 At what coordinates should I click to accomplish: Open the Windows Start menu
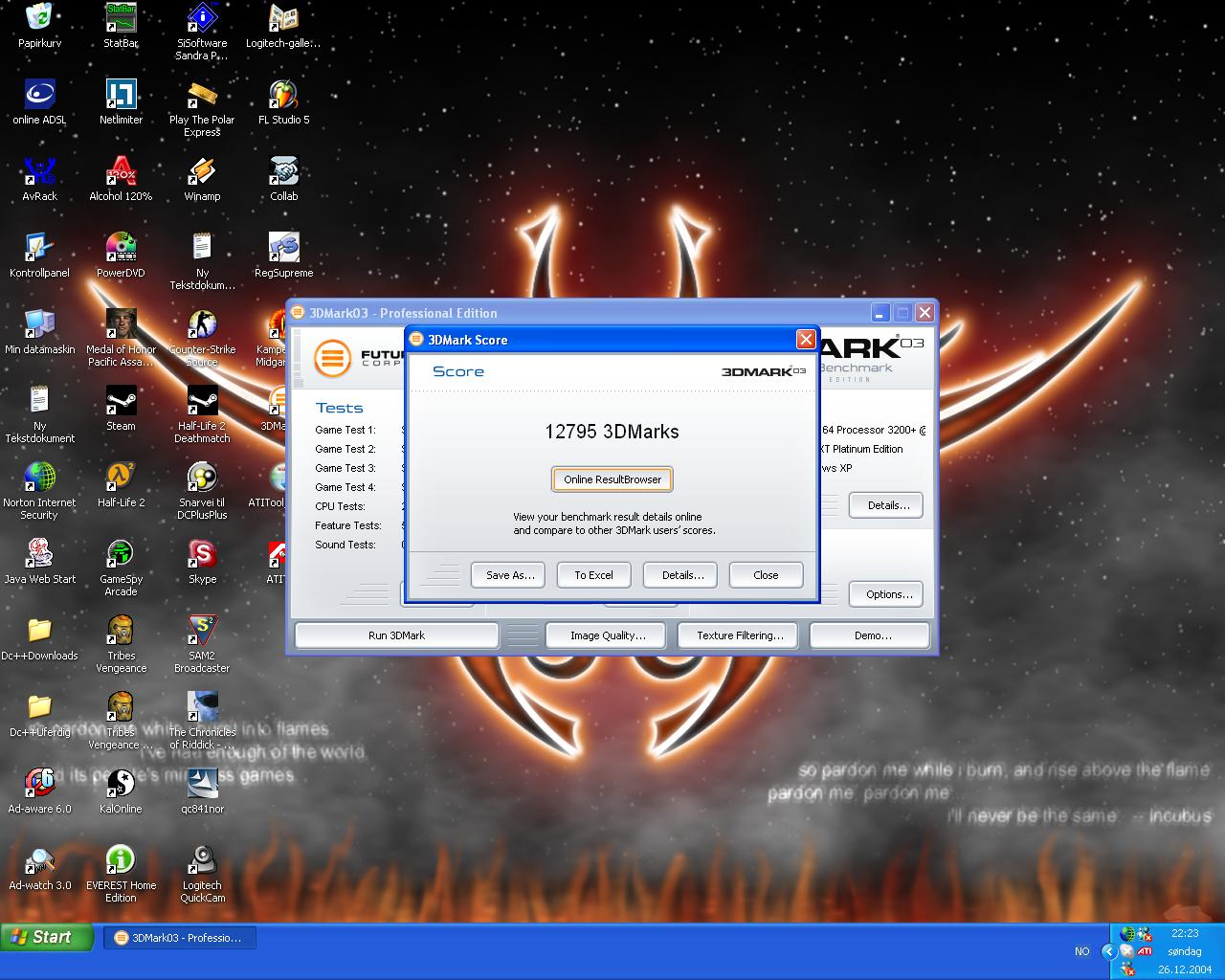(x=47, y=938)
